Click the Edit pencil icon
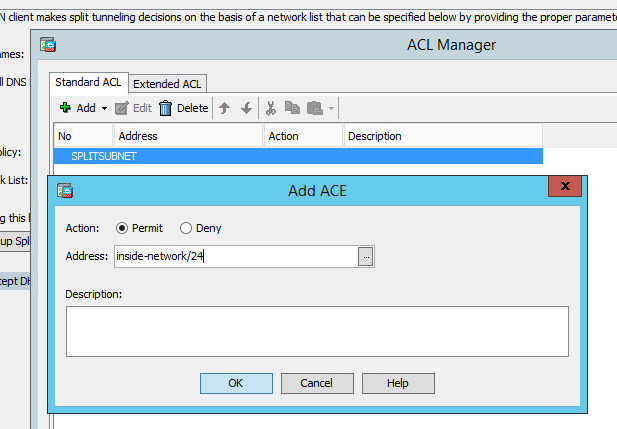The width and height of the screenshot is (617, 429). coord(122,108)
